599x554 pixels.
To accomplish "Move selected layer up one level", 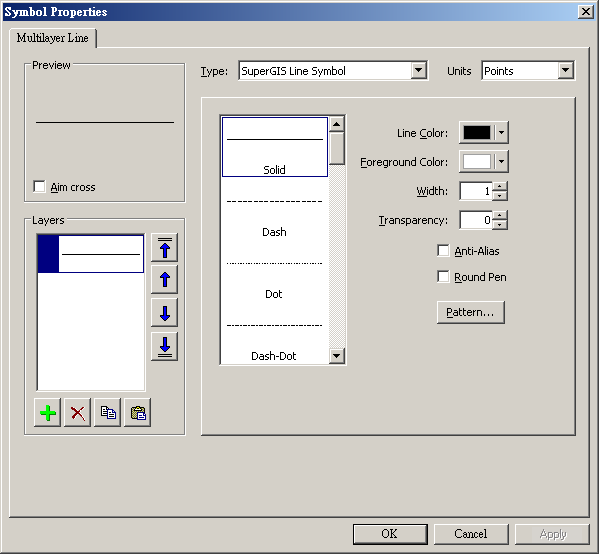I will click(164, 280).
